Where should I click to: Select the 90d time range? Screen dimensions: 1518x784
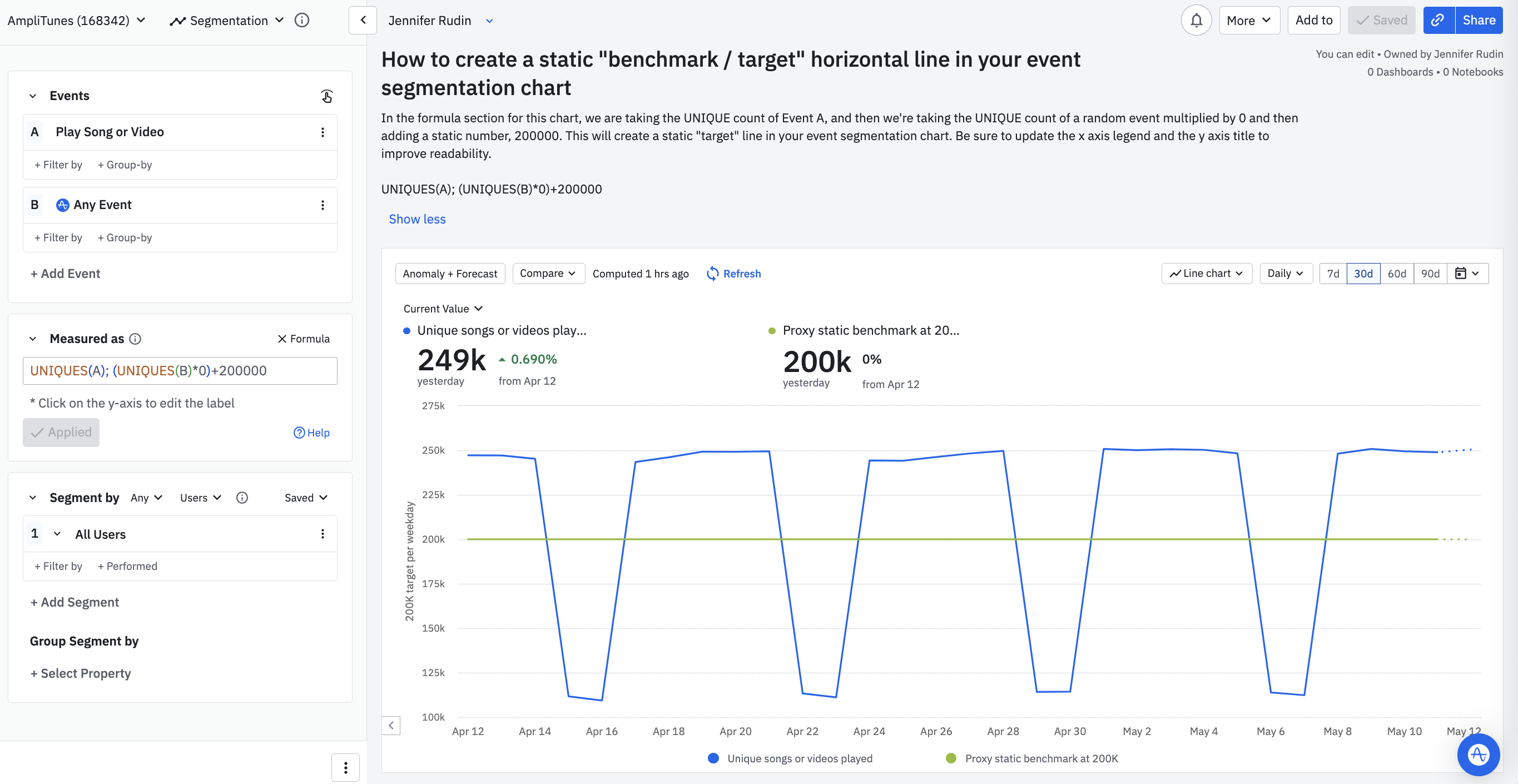(x=1430, y=274)
